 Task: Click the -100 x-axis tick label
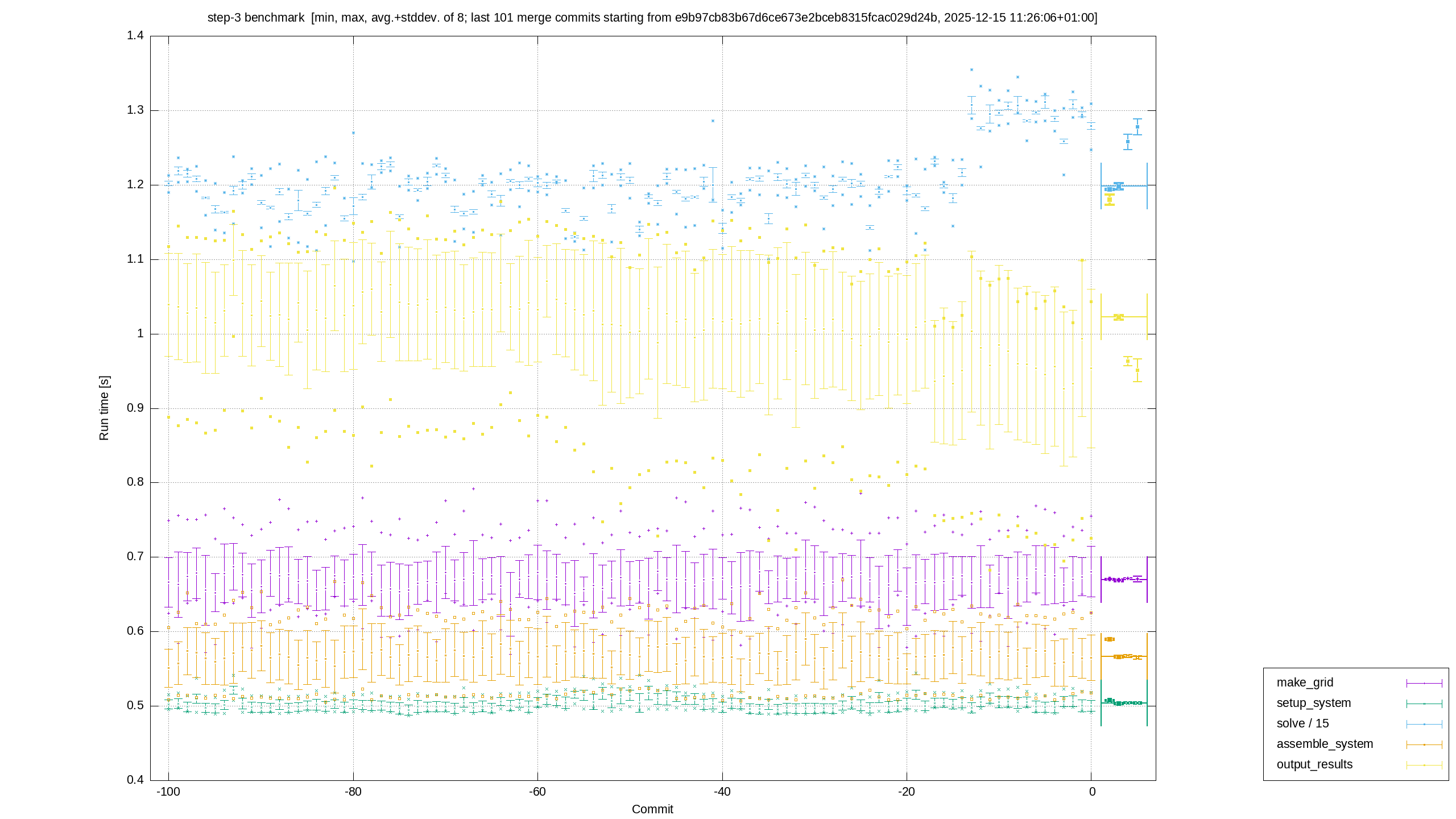coord(168,792)
